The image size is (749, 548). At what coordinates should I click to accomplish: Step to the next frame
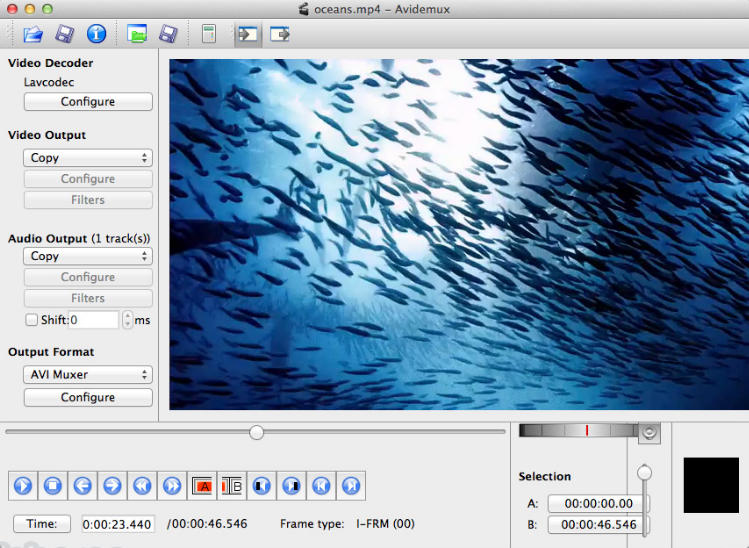[x=112, y=486]
